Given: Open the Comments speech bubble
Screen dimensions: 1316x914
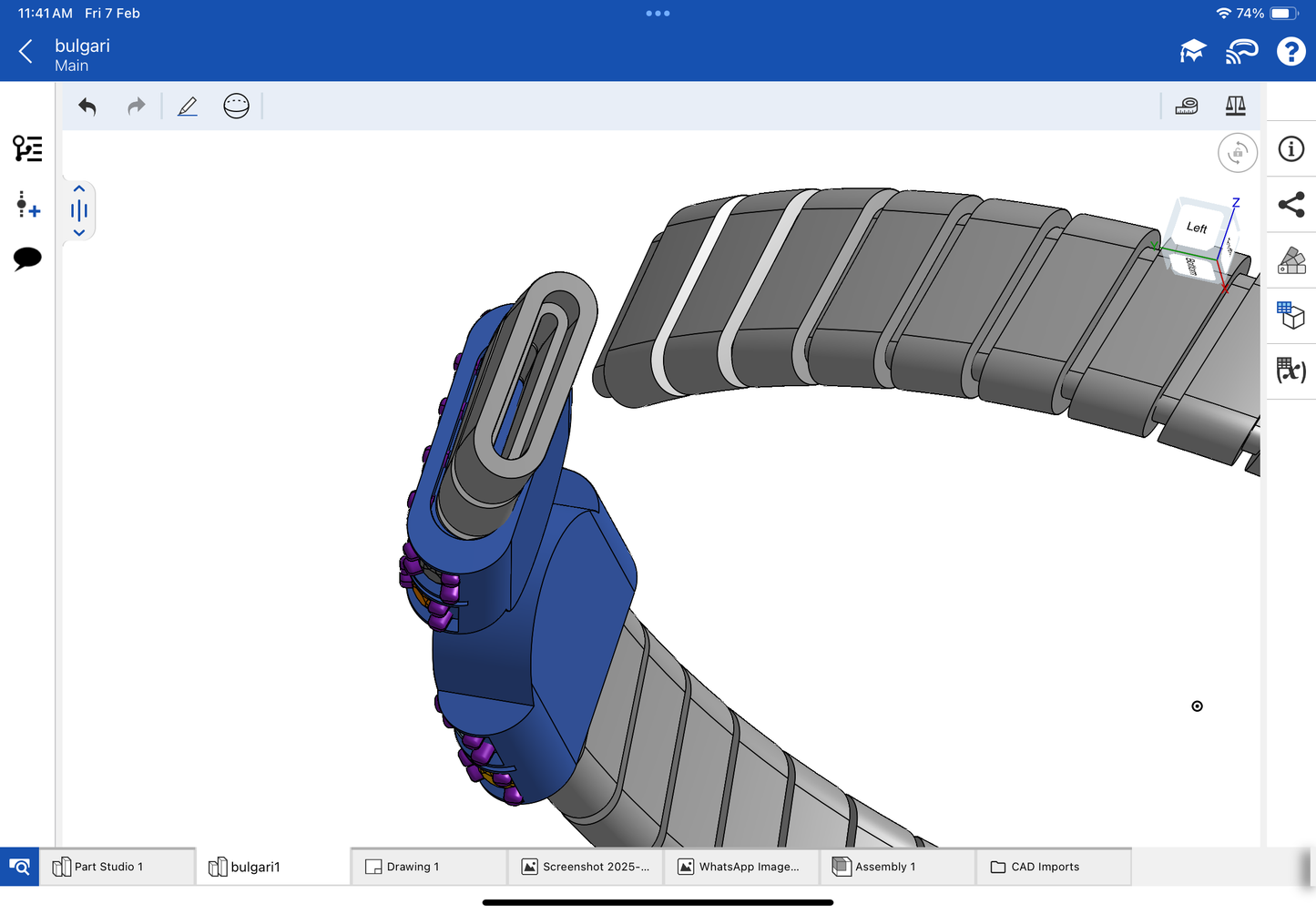Looking at the screenshot, I should [27, 259].
